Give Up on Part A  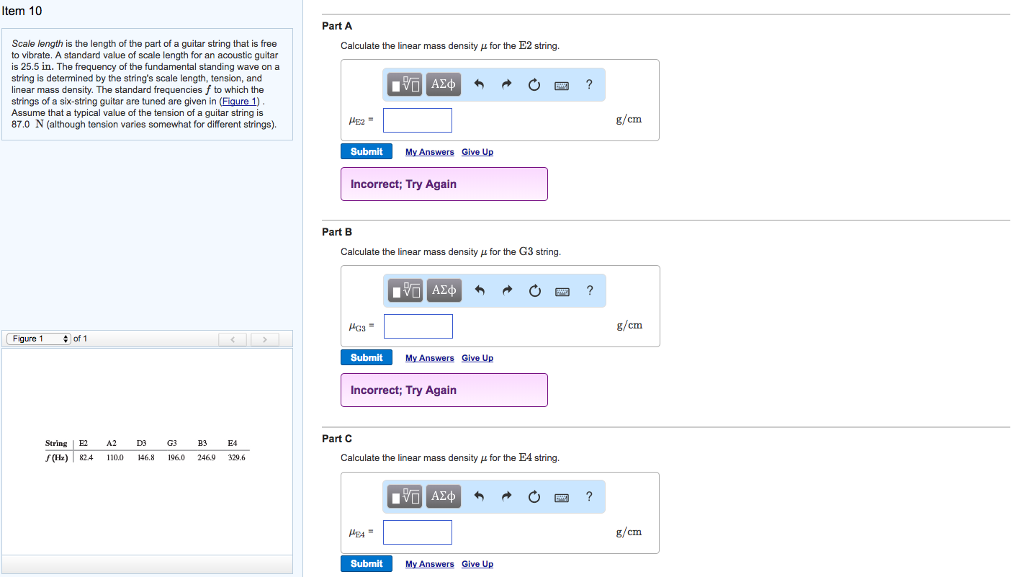pos(477,152)
